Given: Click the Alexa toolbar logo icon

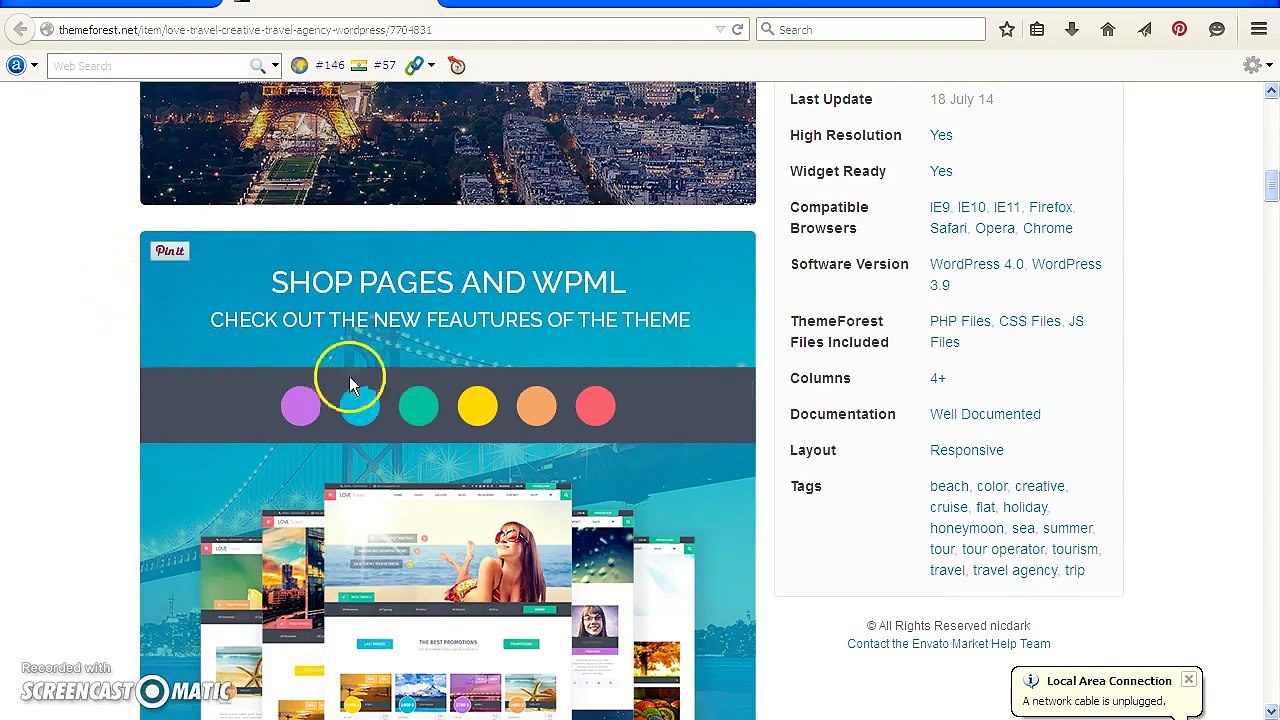Looking at the screenshot, I should (x=16, y=66).
